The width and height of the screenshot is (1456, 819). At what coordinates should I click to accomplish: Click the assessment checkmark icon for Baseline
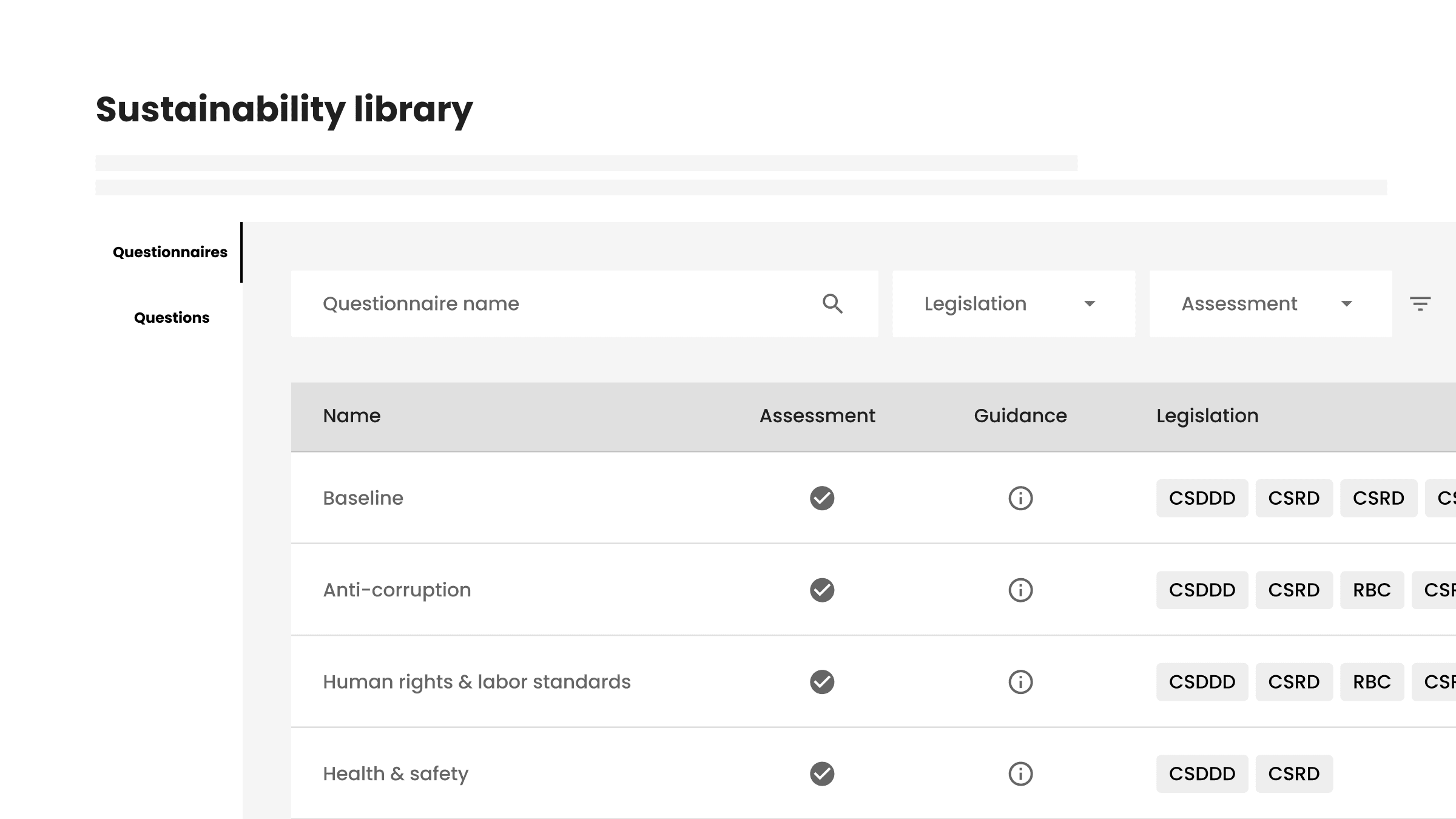[x=821, y=498]
